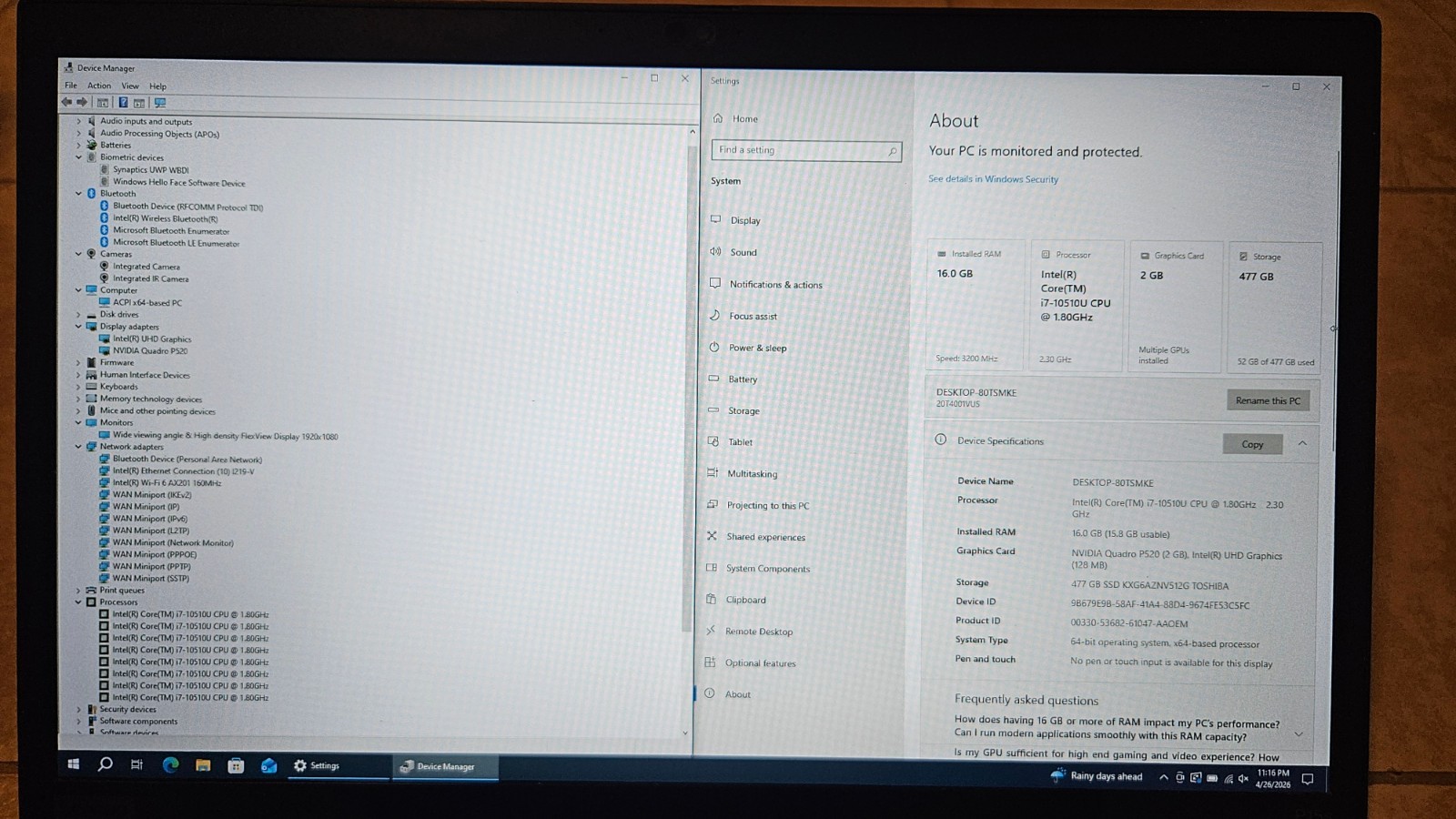
Task: Click the Copy button for Device Specifications
Action: tap(1252, 444)
